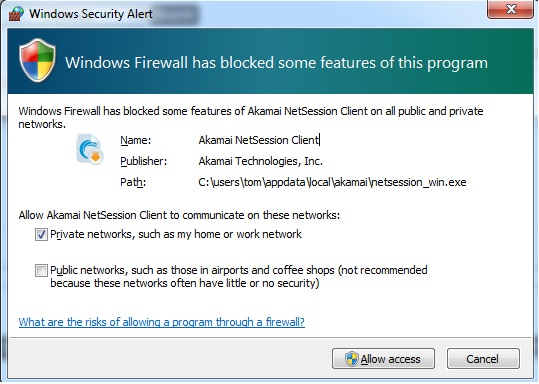This screenshot has width=539, height=384.
Task: Click the Publisher: label
Action: click(x=144, y=161)
